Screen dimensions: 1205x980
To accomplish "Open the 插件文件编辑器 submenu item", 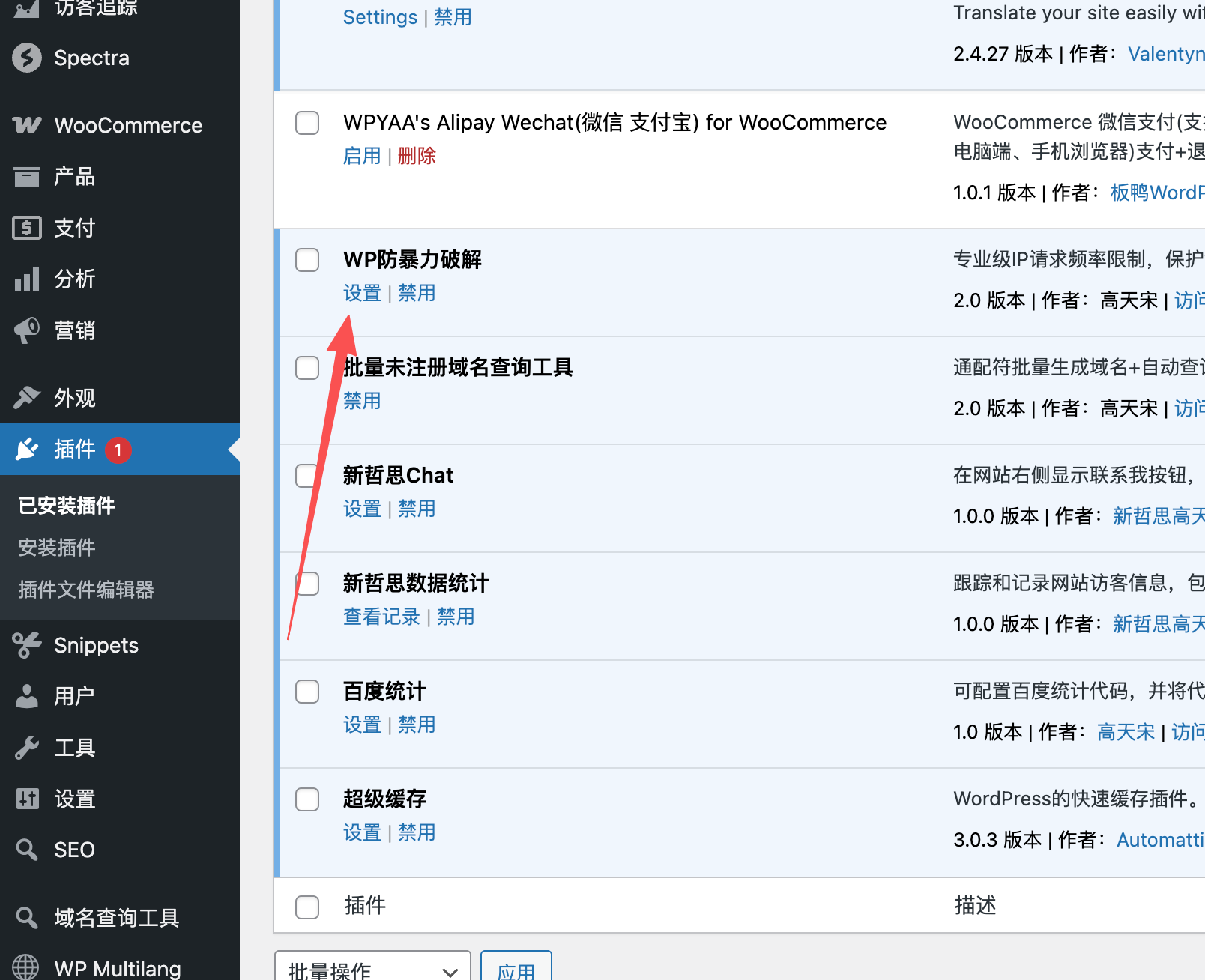I will [x=86, y=590].
